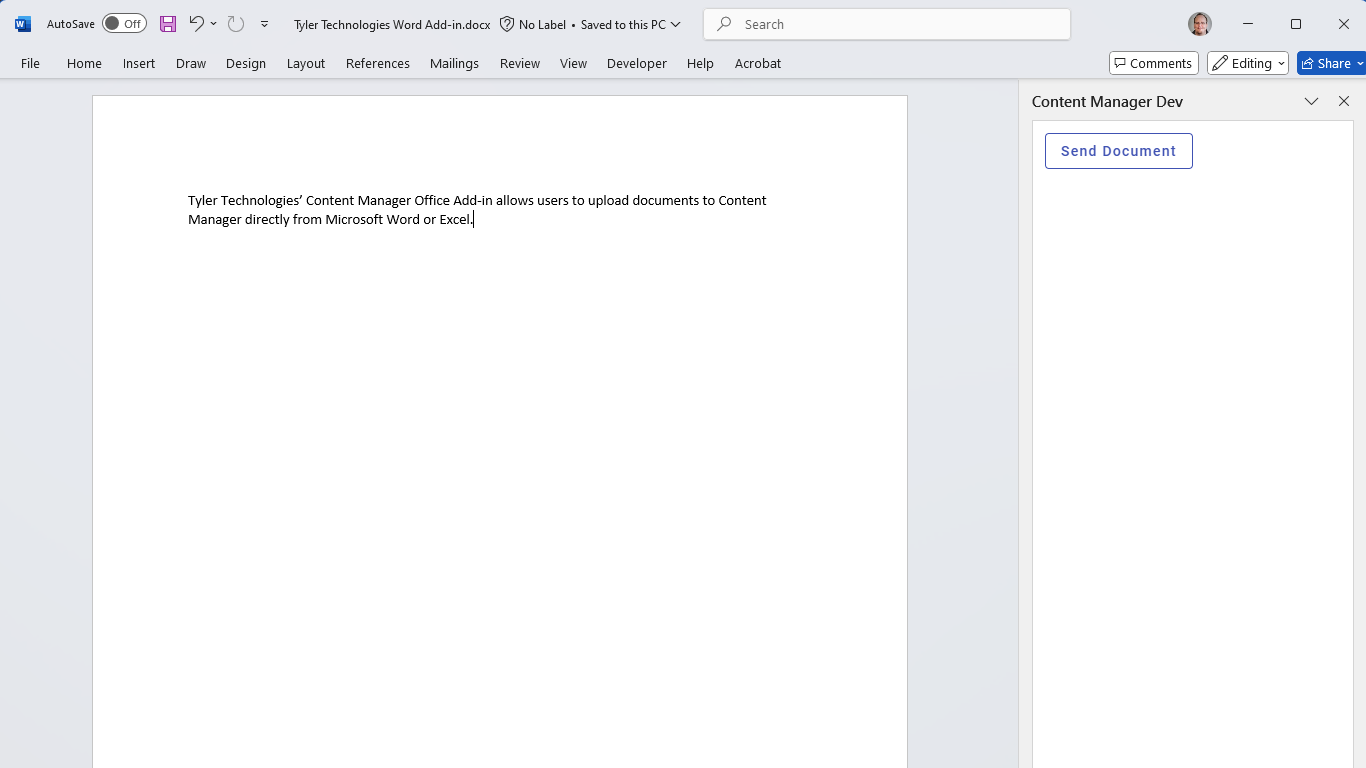Screen dimensions: 1366x768
Task: Click the document title Tyler Technologies Word Add-in.docx
Action: [x=392, y=25]
